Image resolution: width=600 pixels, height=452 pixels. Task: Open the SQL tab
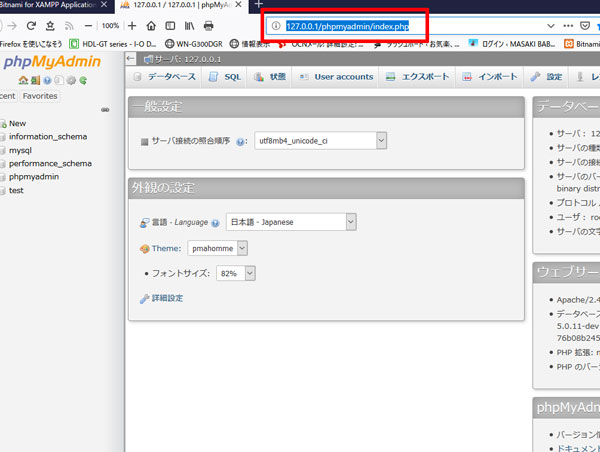tap(225, 77)
